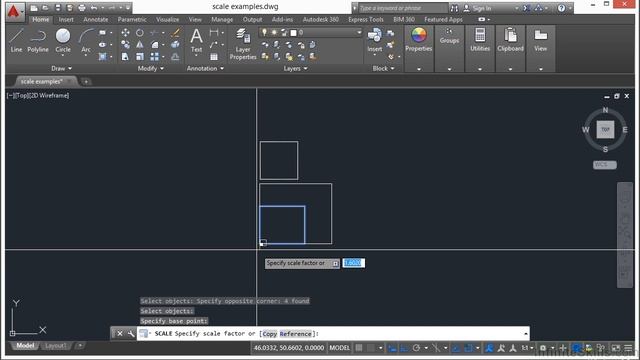This screenshot has width=640, height=360.
Task: Click the Text tool icon
Action: point(196,40)
